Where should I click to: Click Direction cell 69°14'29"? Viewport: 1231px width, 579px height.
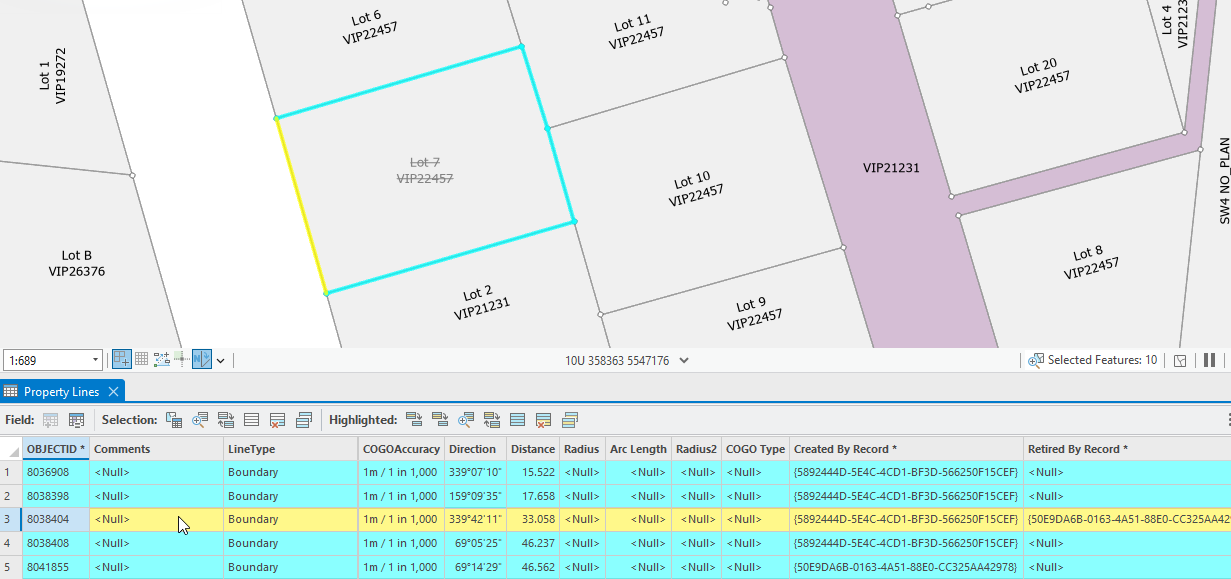pyautogui.click(x=475, y=567)
